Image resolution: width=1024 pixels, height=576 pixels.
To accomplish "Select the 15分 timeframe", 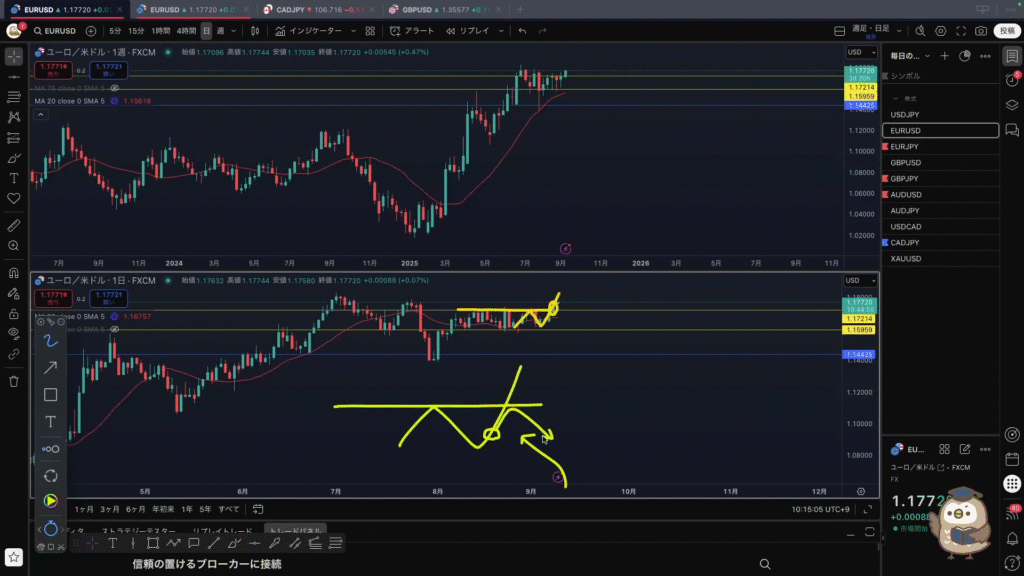I will click(136, 31).
